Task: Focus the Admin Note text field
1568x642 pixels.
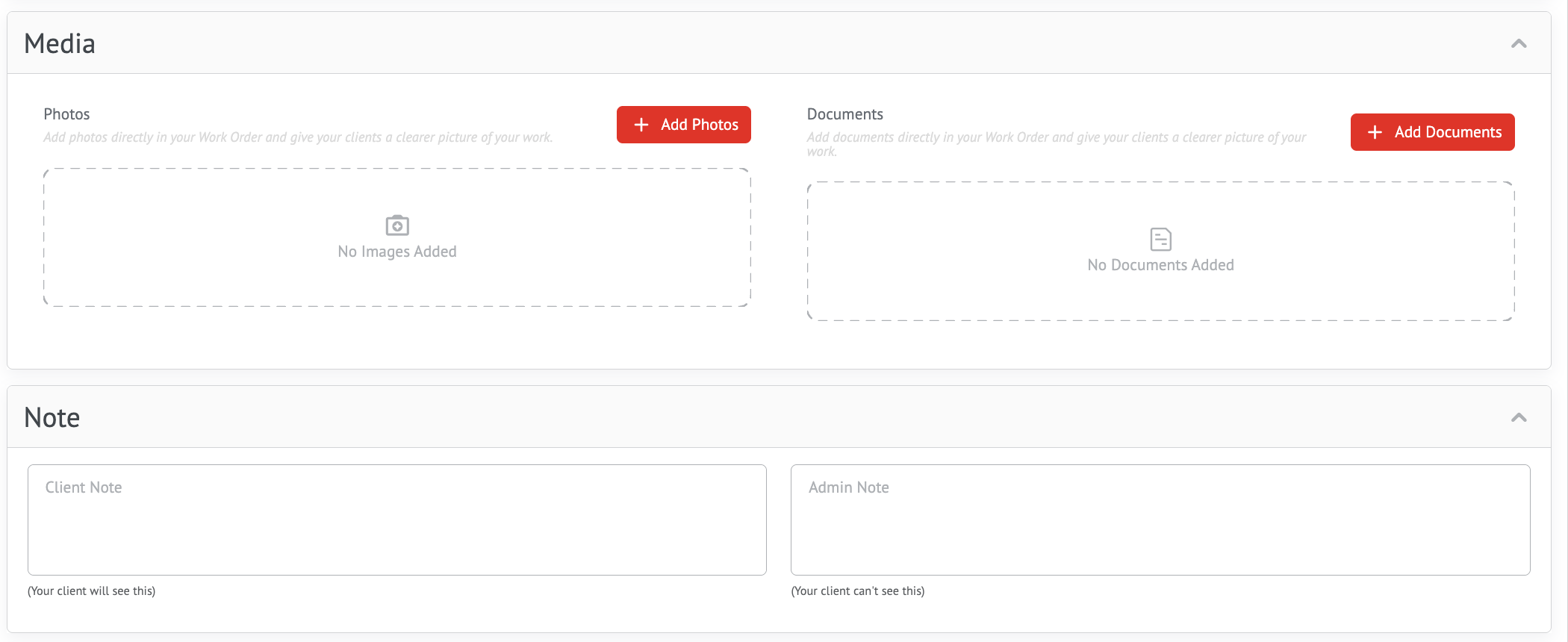Action: click(x=1161, y=520)
